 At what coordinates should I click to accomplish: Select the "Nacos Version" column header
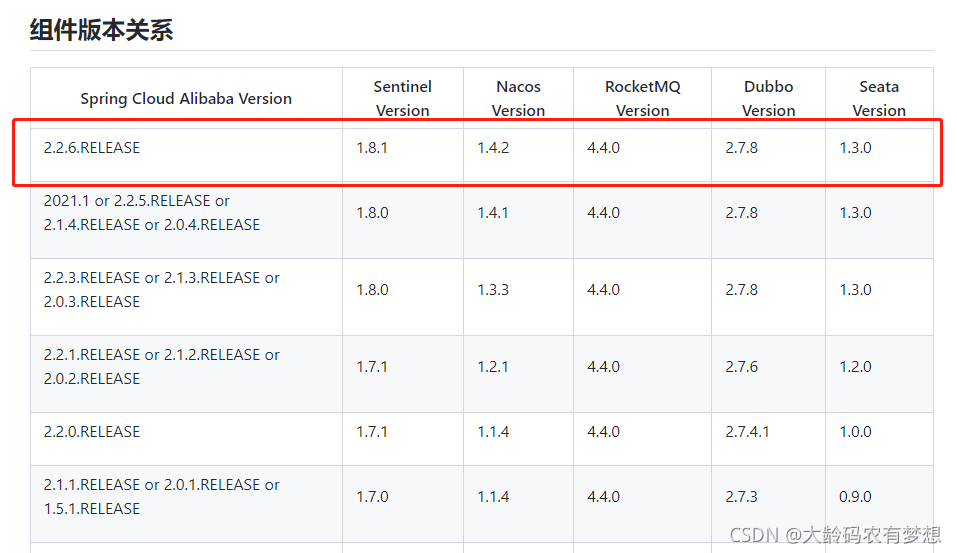click(x=518, y=98)
